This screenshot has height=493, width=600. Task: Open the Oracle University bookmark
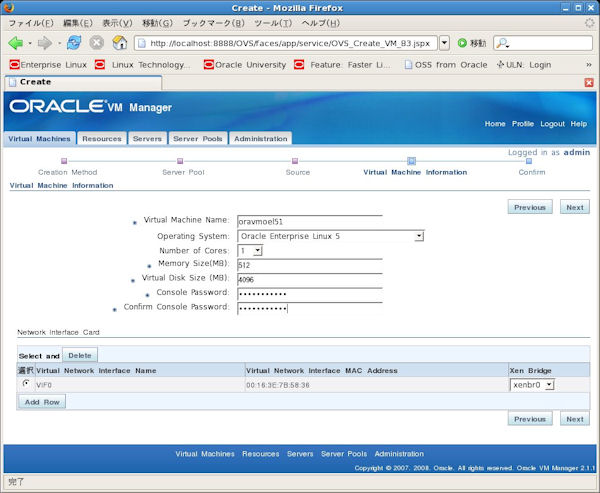pos(245,64)
